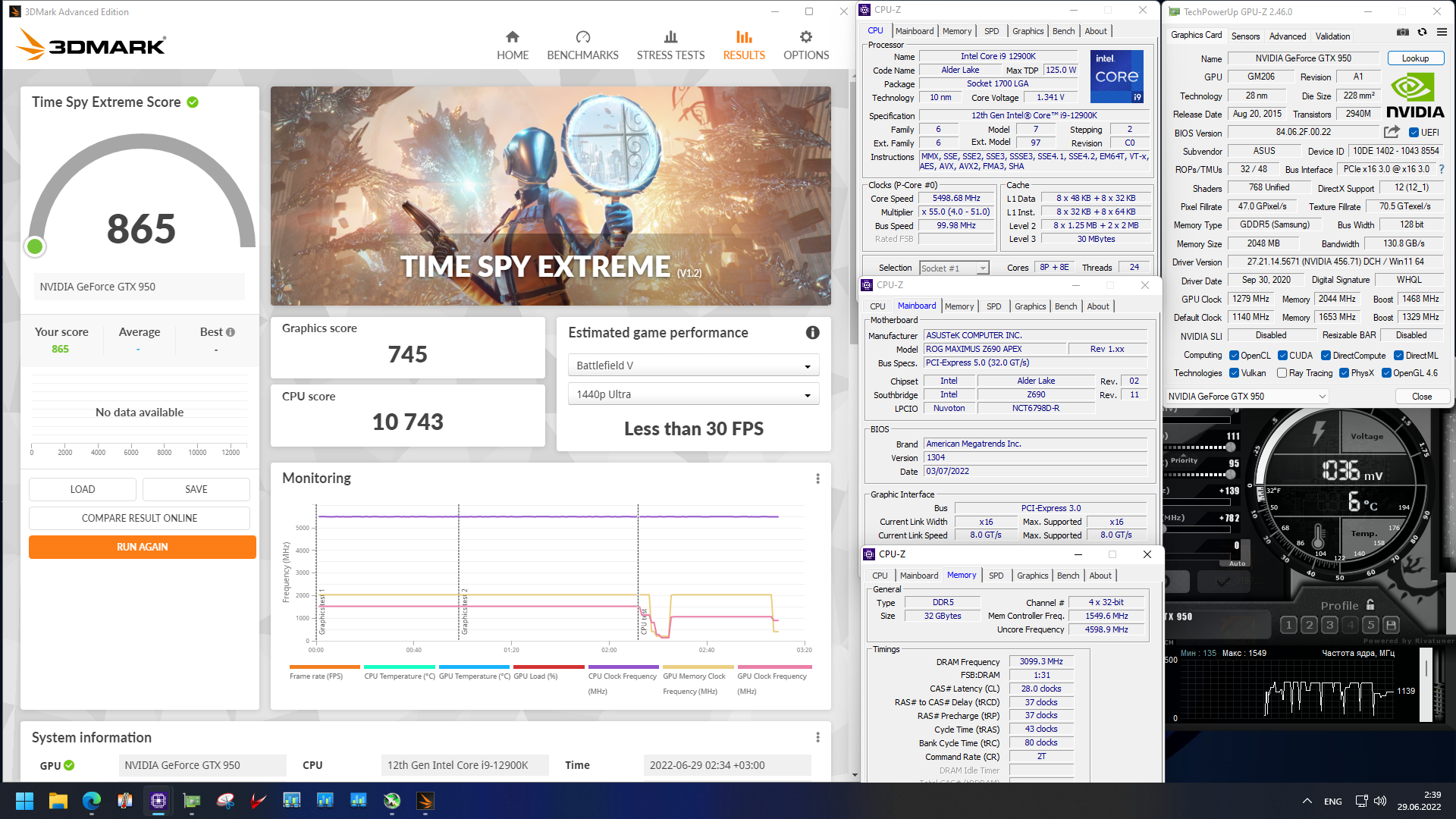Select Afterburner profile slot 5
Screen dimensions: 1456x819
click(x=1370, y=625)
